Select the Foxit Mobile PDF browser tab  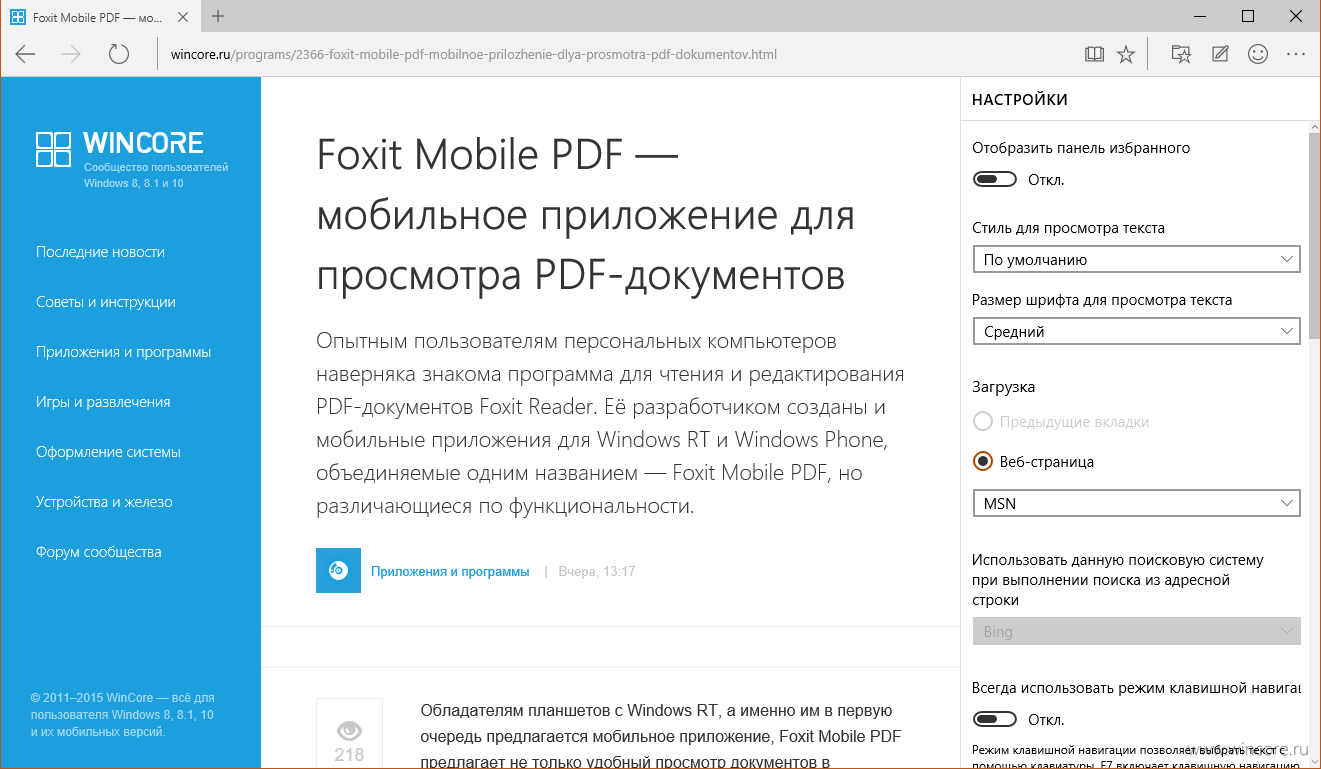click(x=100, y=17)
